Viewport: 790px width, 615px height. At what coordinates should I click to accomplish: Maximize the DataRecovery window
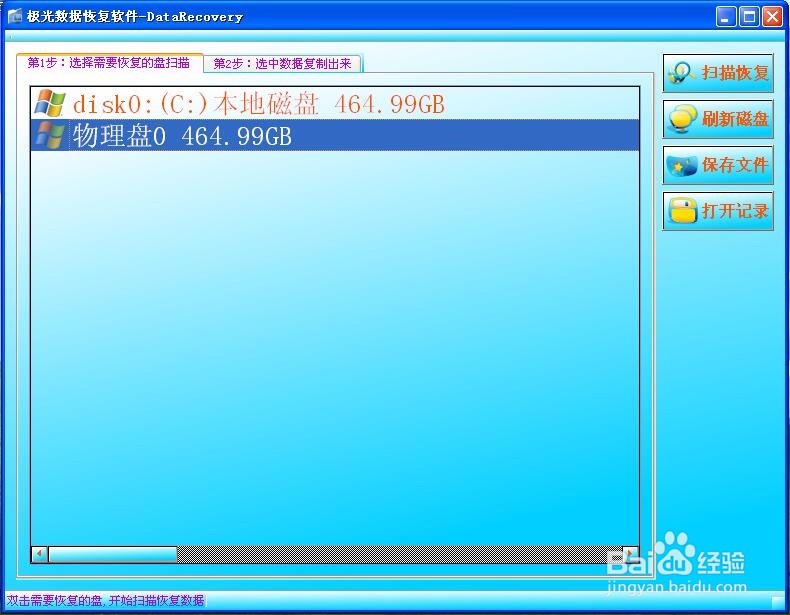pos(749,17)
